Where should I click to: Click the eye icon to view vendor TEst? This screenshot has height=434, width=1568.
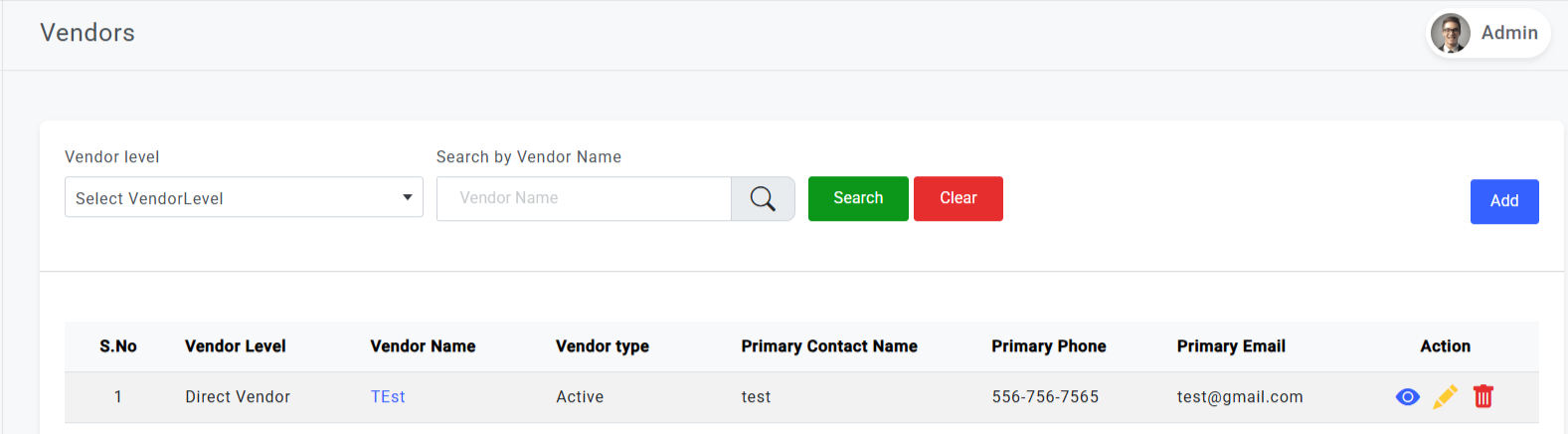click(1407, 397)
